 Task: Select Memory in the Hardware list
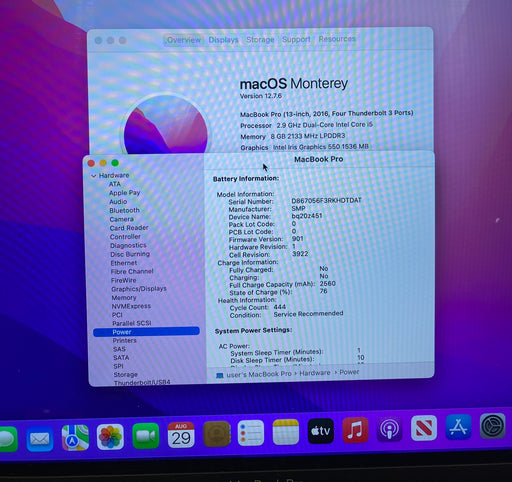[124, 297]
